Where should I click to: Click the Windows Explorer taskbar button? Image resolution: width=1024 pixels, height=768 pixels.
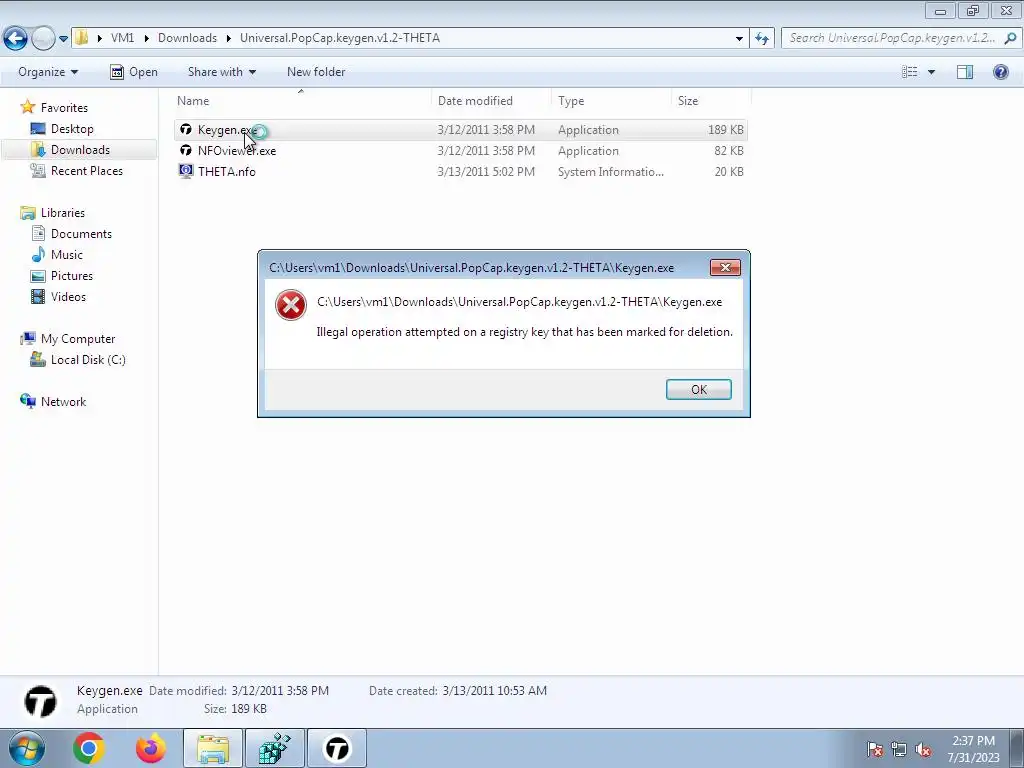[213, 748]
